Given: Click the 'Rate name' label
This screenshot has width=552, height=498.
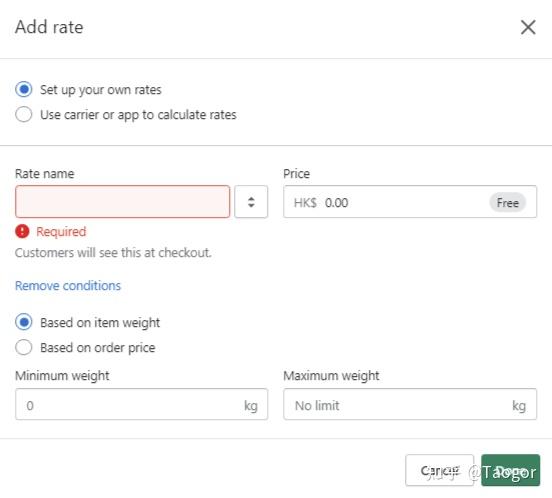Looking at the screenshot, I should coord(45,174).
